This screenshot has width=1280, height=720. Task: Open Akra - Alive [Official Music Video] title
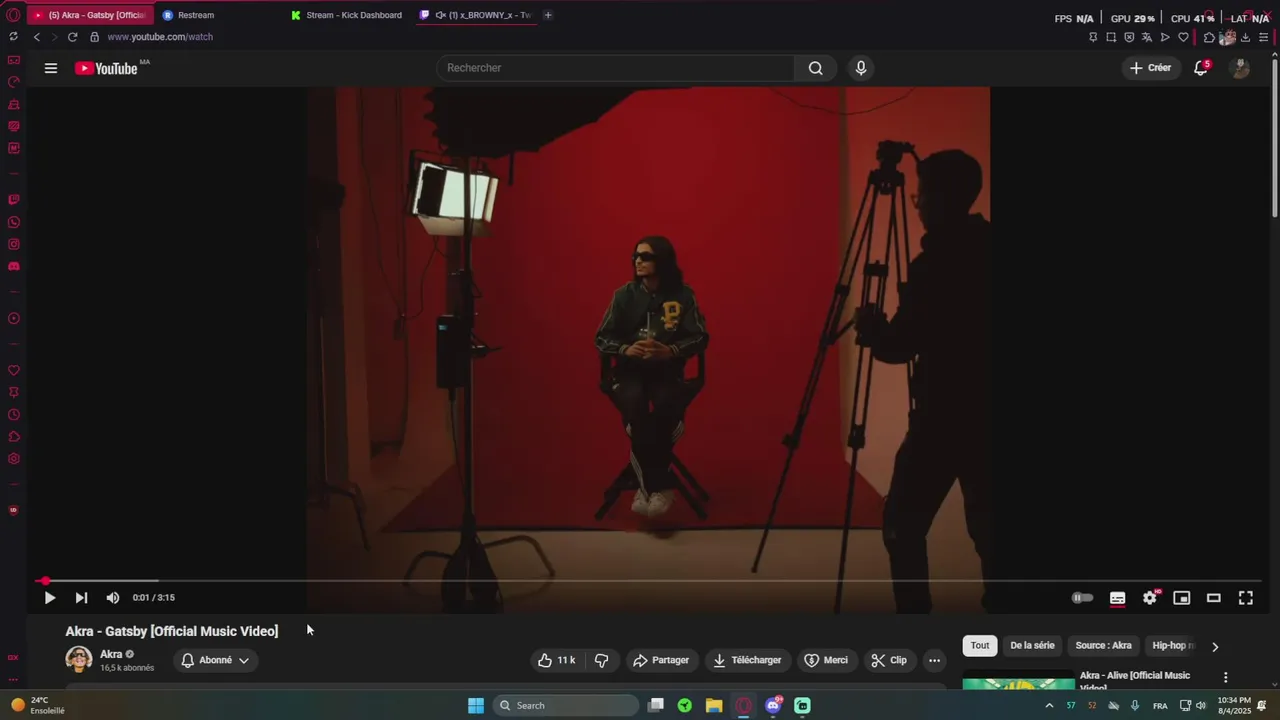(x=1135, y=681)
